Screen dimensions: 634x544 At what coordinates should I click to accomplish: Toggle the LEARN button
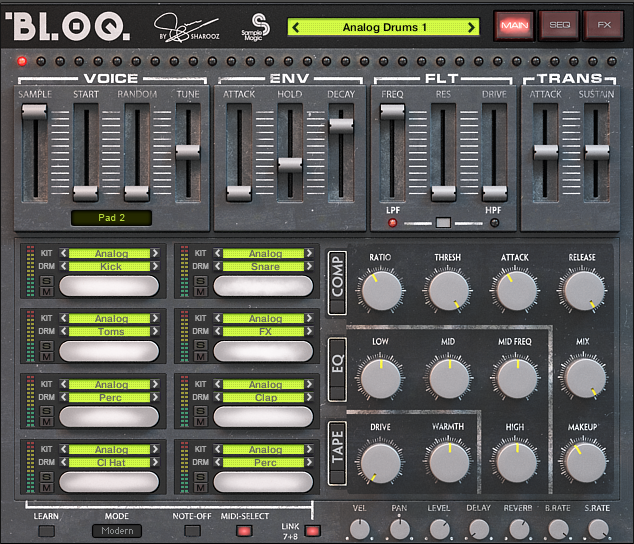46,531
